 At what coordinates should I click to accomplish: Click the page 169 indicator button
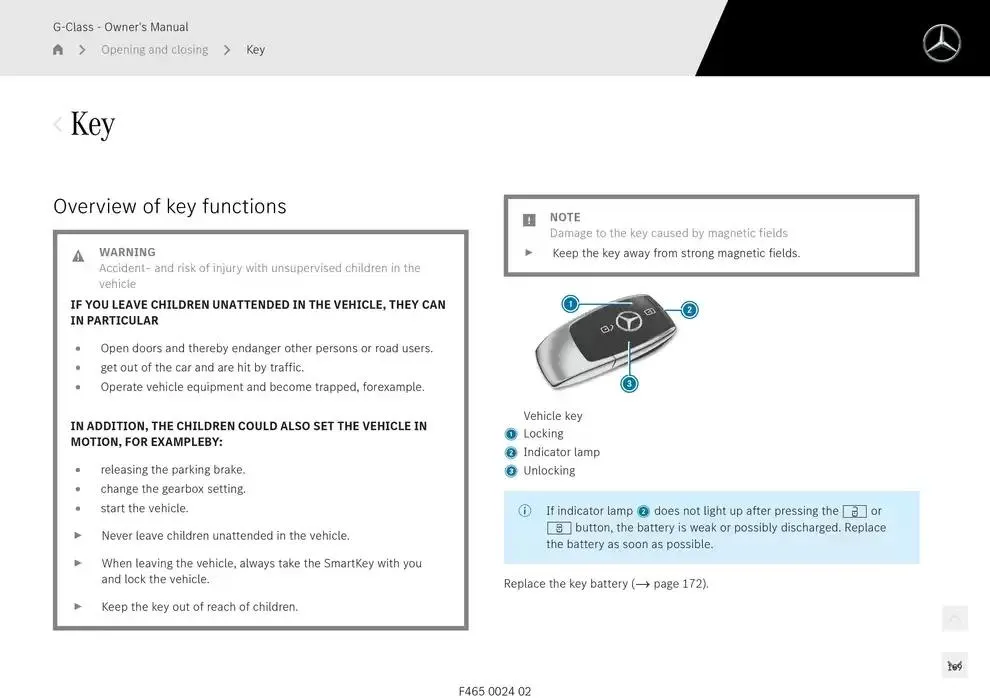(954, 666)
